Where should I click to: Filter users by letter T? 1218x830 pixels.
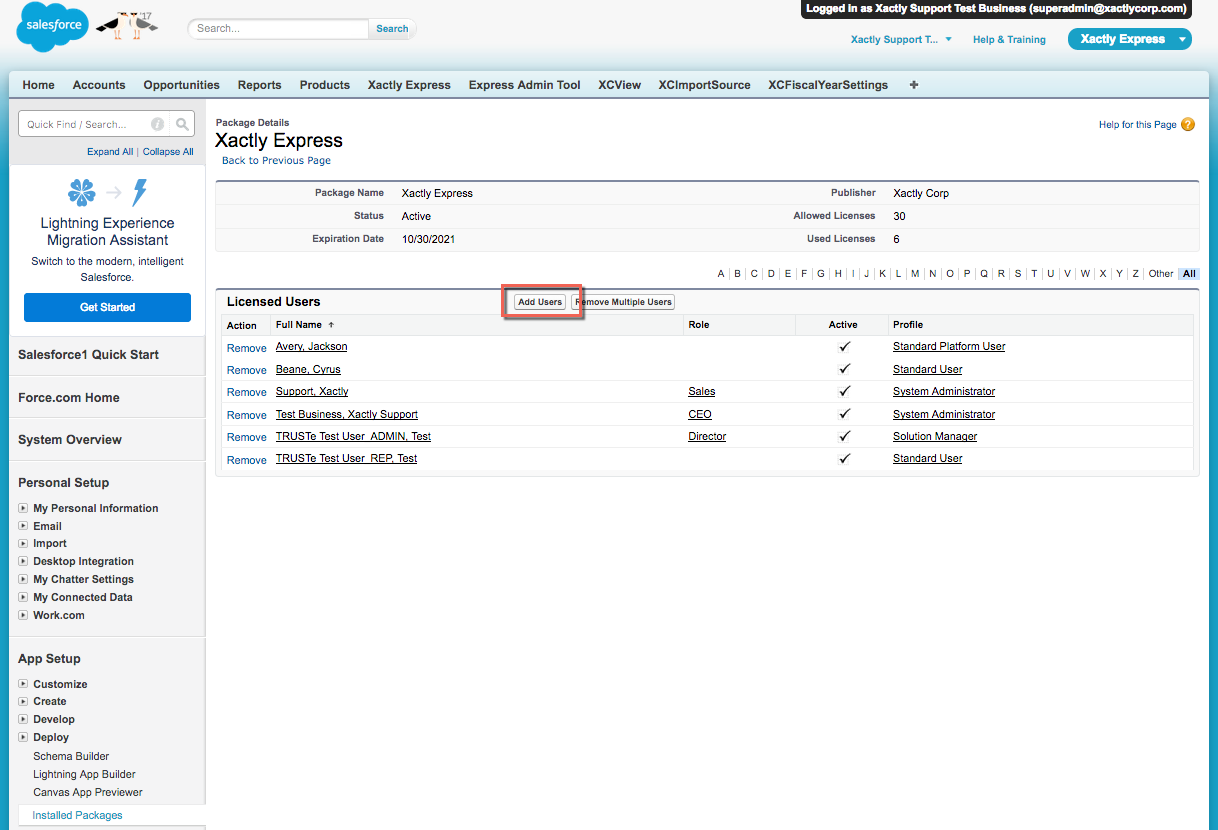click(1034, 273)
